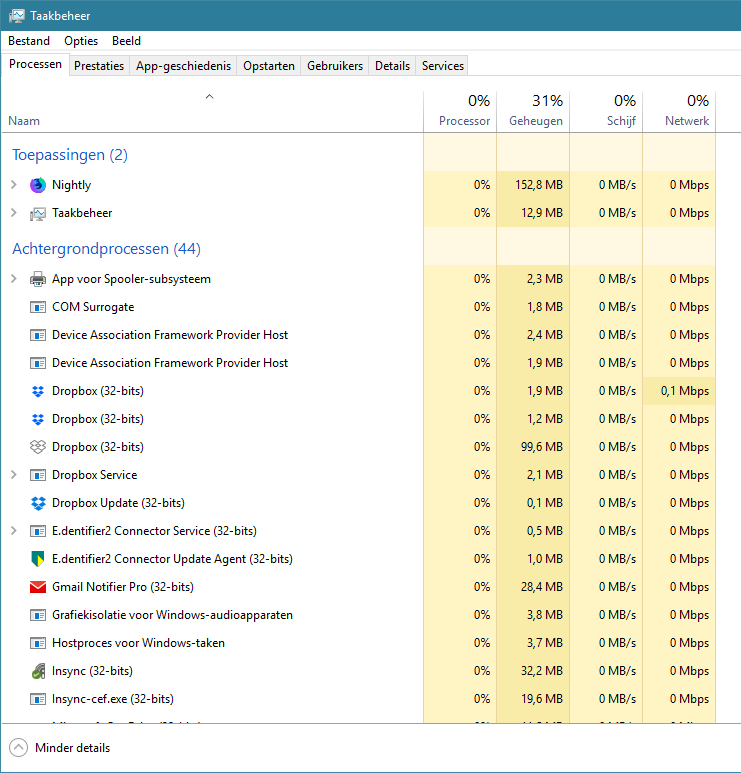
Task: Select the Processen tab
Action: click(35, 64)
